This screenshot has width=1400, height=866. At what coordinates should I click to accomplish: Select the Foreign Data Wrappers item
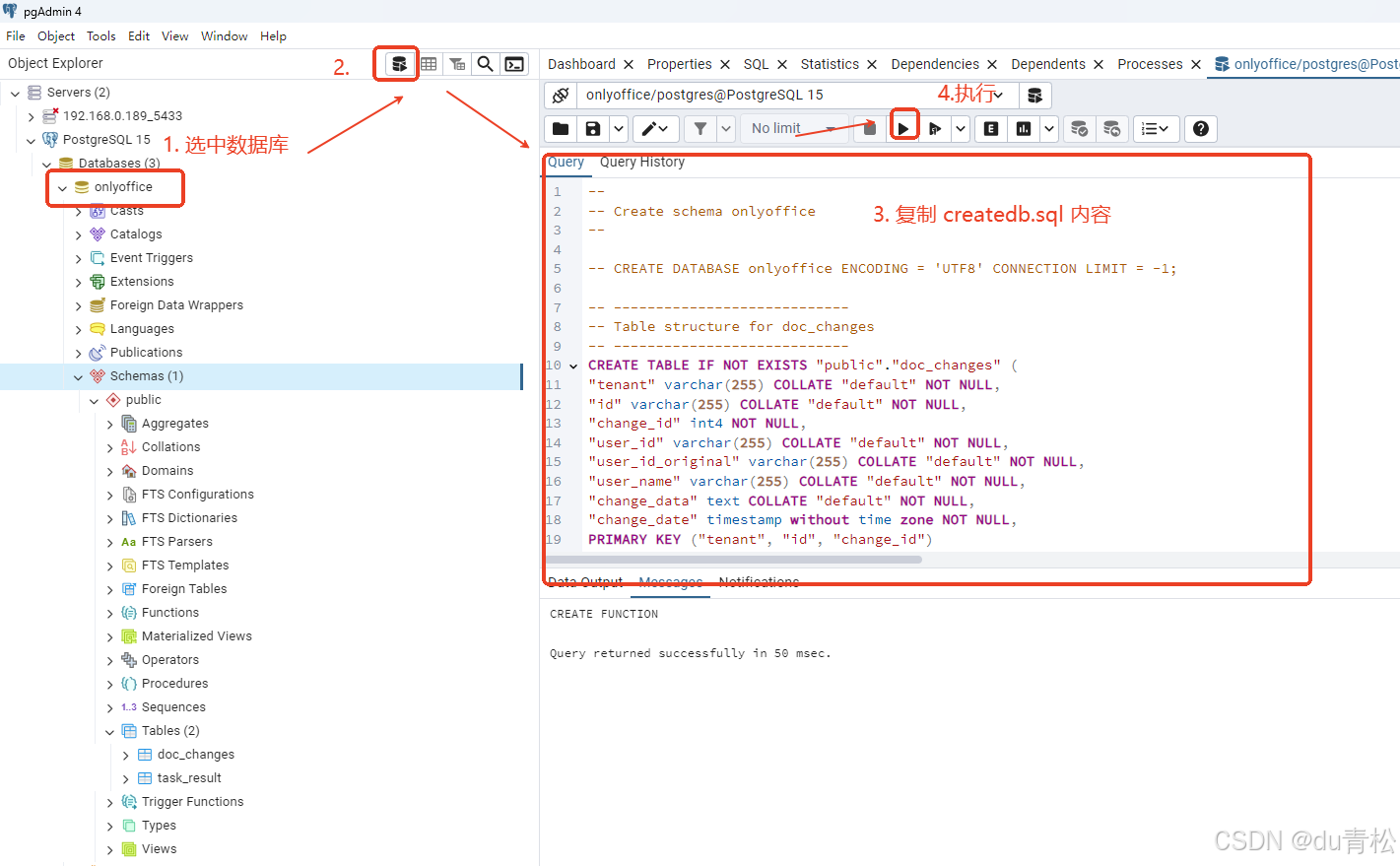[x=176, y=305]
